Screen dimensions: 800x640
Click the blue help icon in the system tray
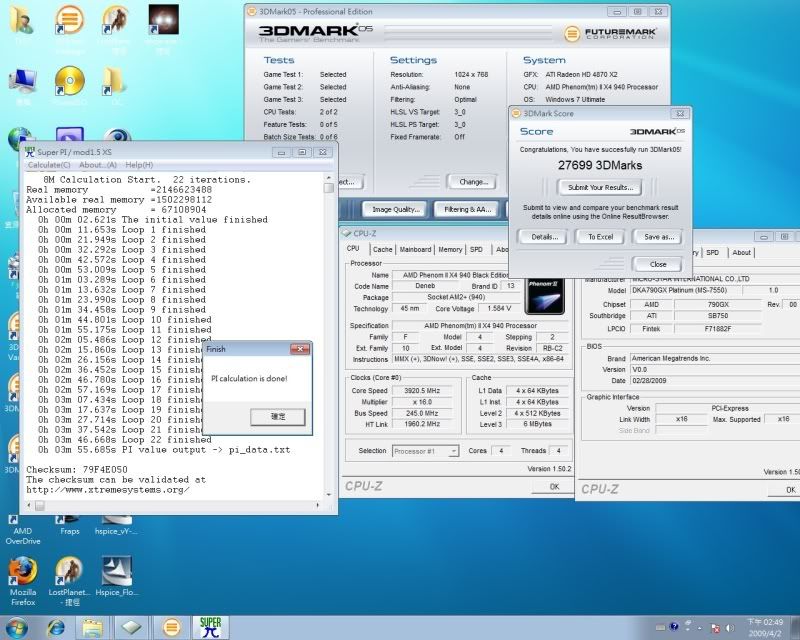[674, 627]
